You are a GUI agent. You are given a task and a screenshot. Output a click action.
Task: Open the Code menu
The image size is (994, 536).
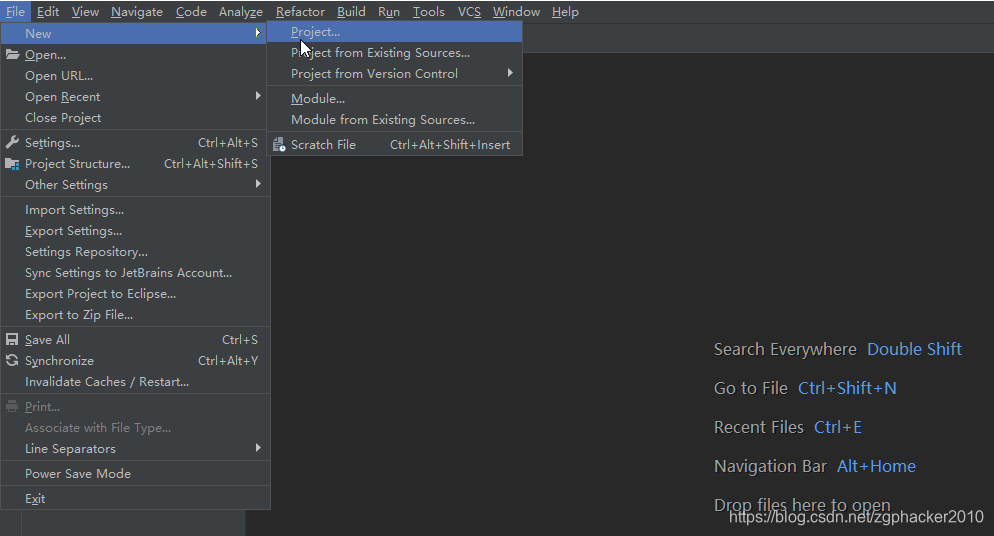[191, 11]
